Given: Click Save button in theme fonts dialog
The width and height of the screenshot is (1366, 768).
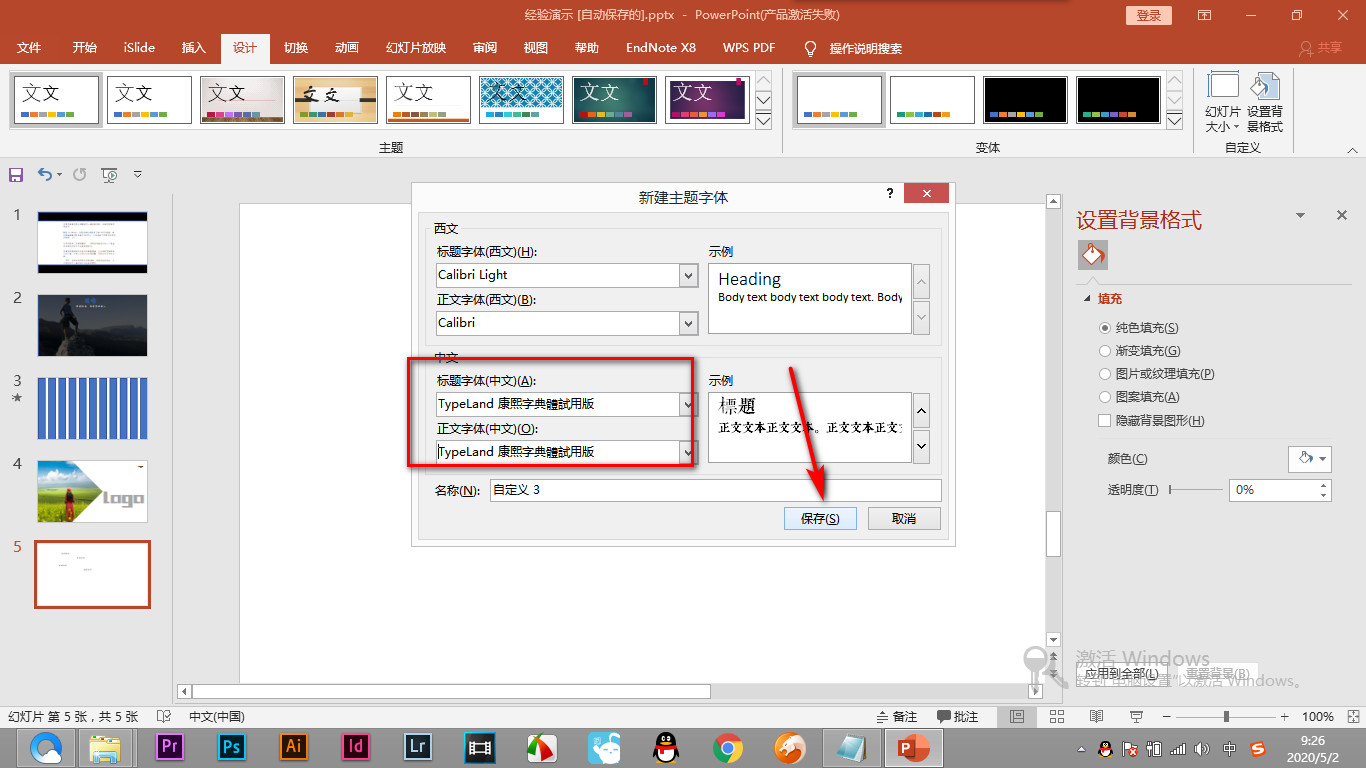Looking at the screenshot, I should pos(820,519).
